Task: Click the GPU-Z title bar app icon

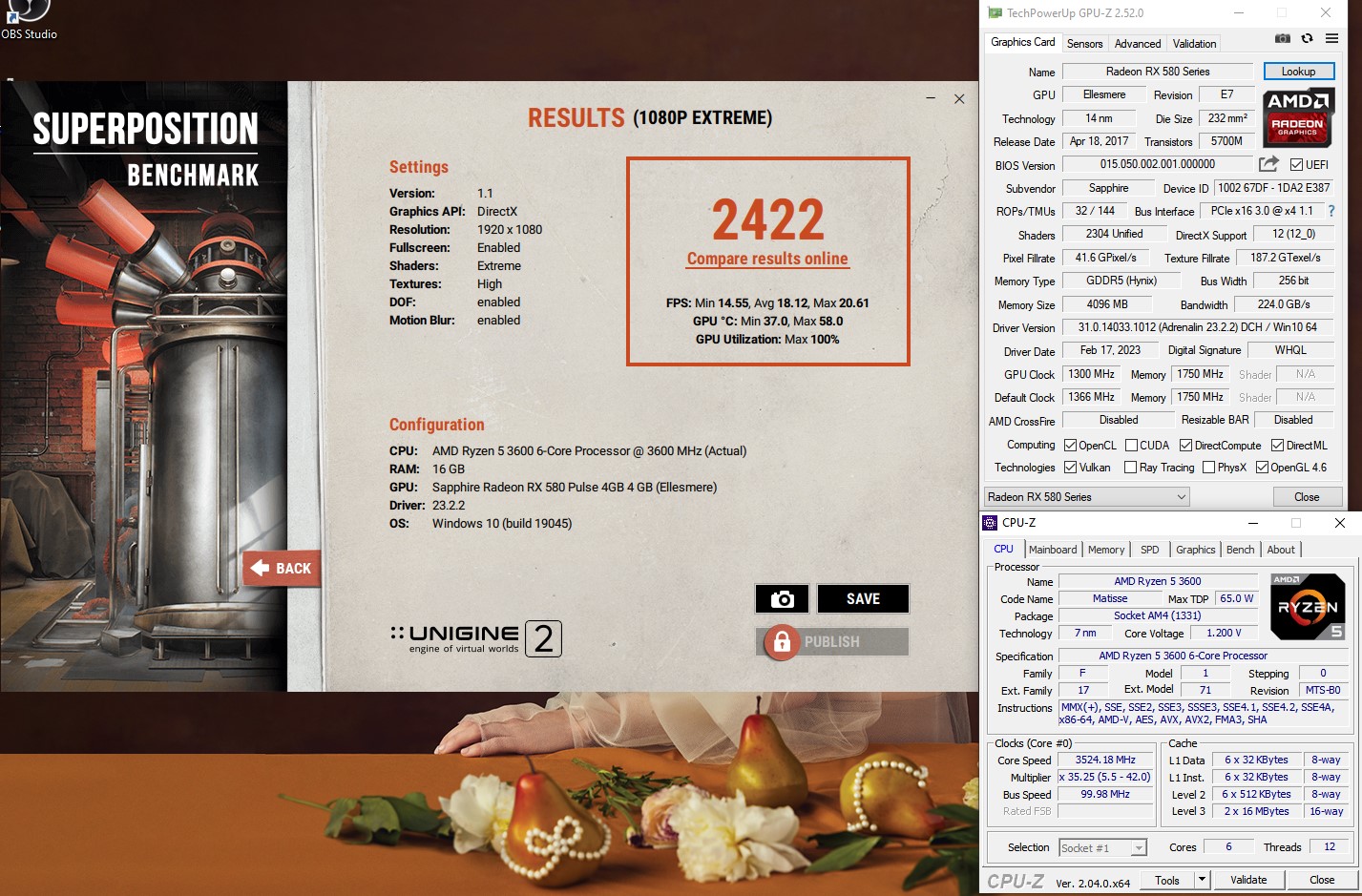Action: click(995, 12)
